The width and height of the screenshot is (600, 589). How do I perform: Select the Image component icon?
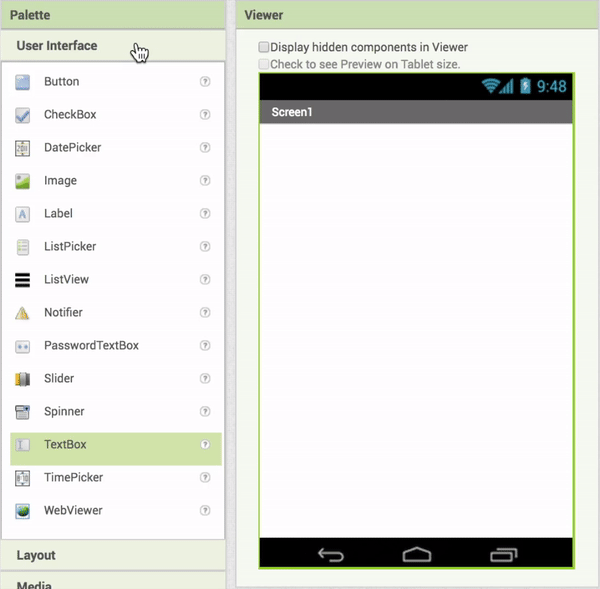tap(23, 181)
